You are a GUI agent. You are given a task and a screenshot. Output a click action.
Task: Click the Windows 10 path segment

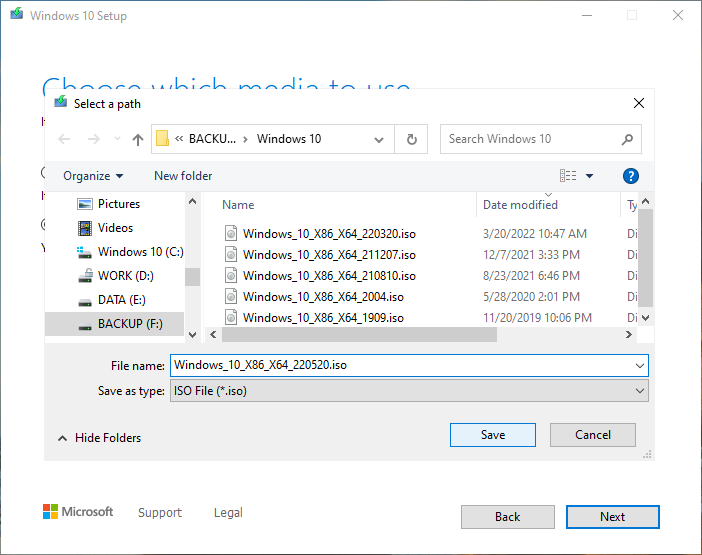tap(289, 139)
